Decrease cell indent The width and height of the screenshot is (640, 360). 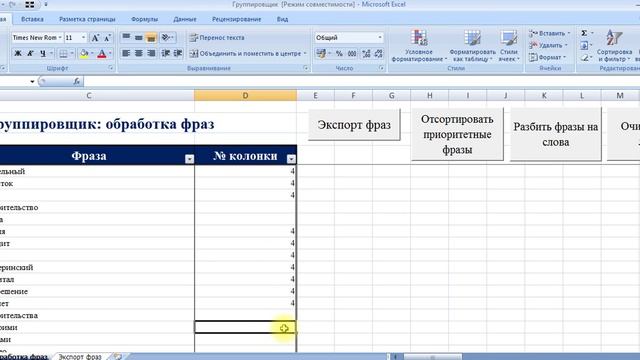click(166, 53)
